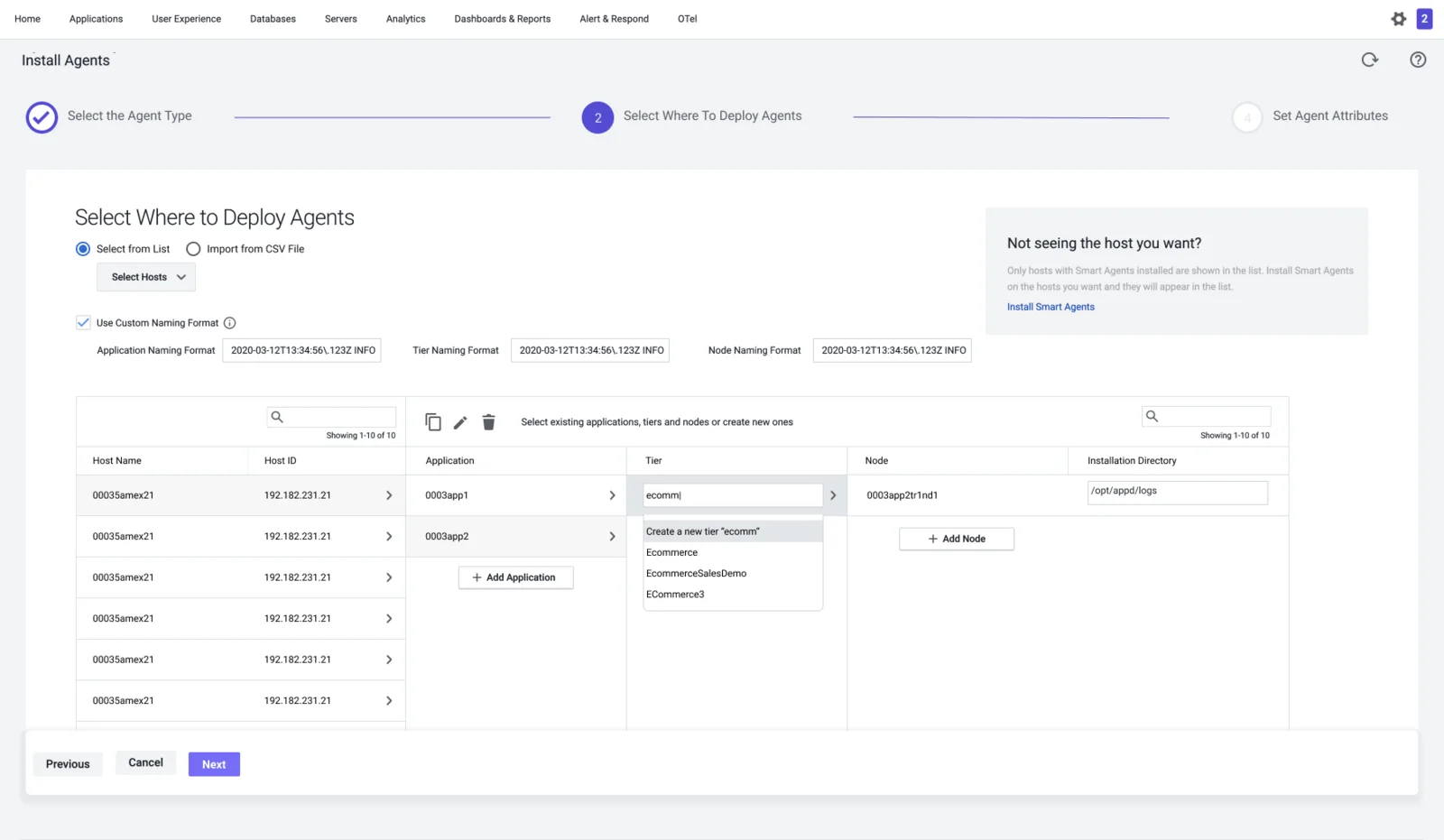Open the Install Smart Agents link

point(1051,307)
